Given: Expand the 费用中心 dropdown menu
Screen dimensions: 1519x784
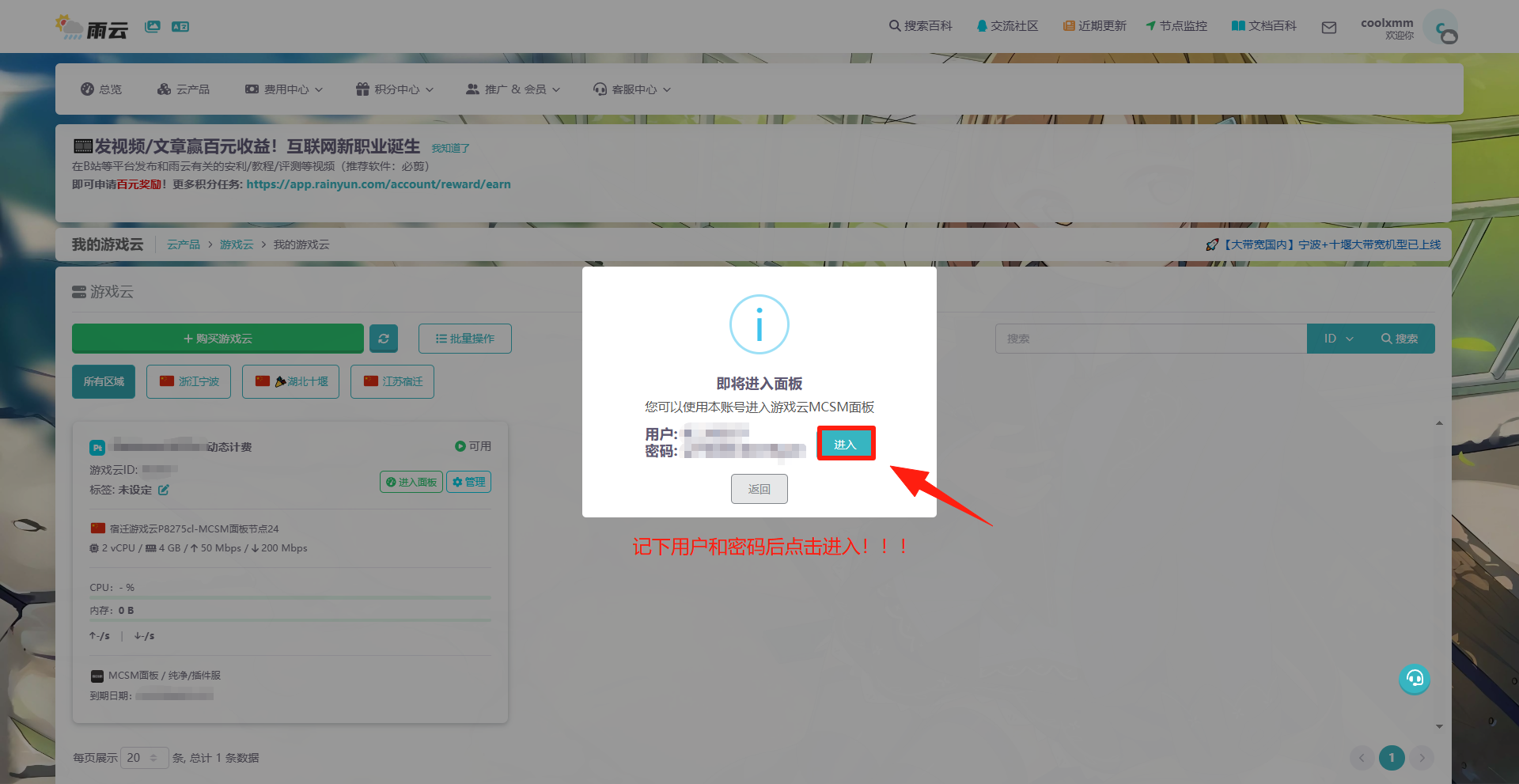Looking at the screenshot, I should pyautogui.click(x=284, y=89).
